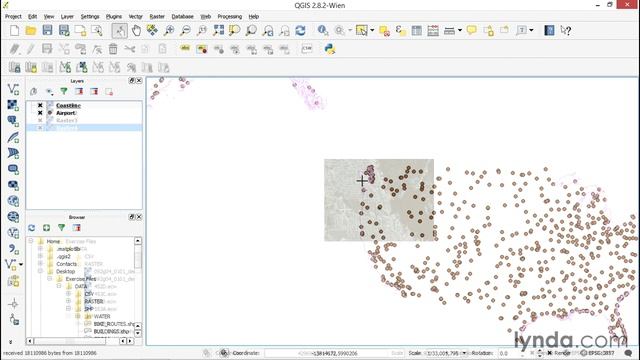Open layer labeling options
Image resolution: width=640 pixels, height=360 pixels.
click(x=185, y=49)
